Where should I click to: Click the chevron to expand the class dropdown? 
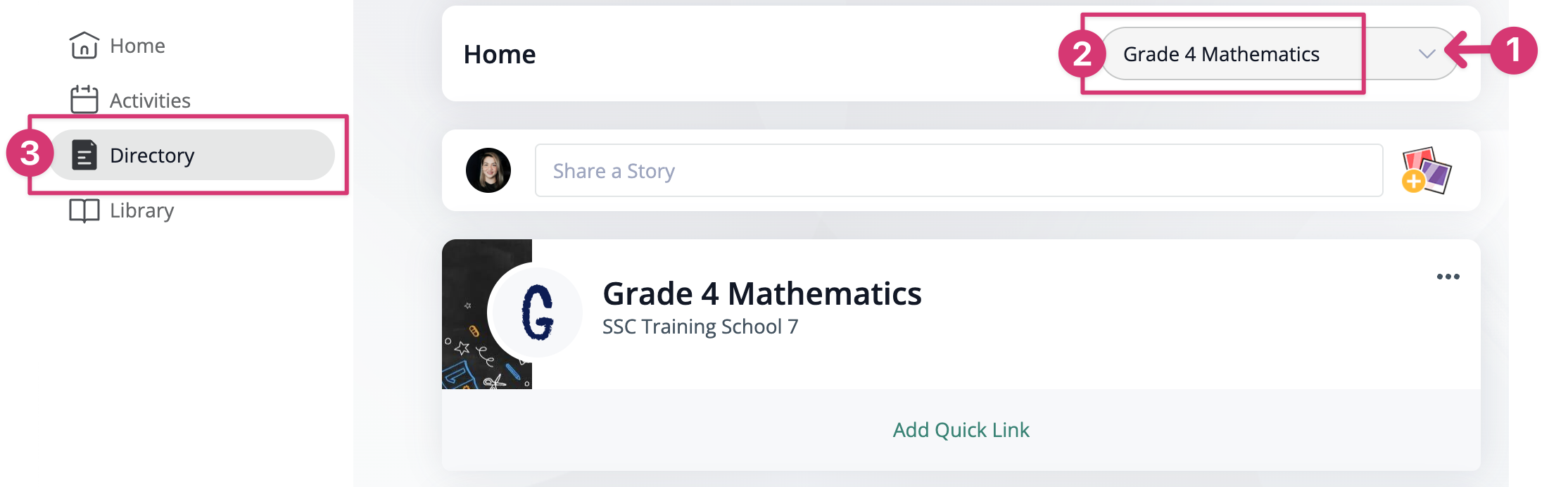(1427, 55)
